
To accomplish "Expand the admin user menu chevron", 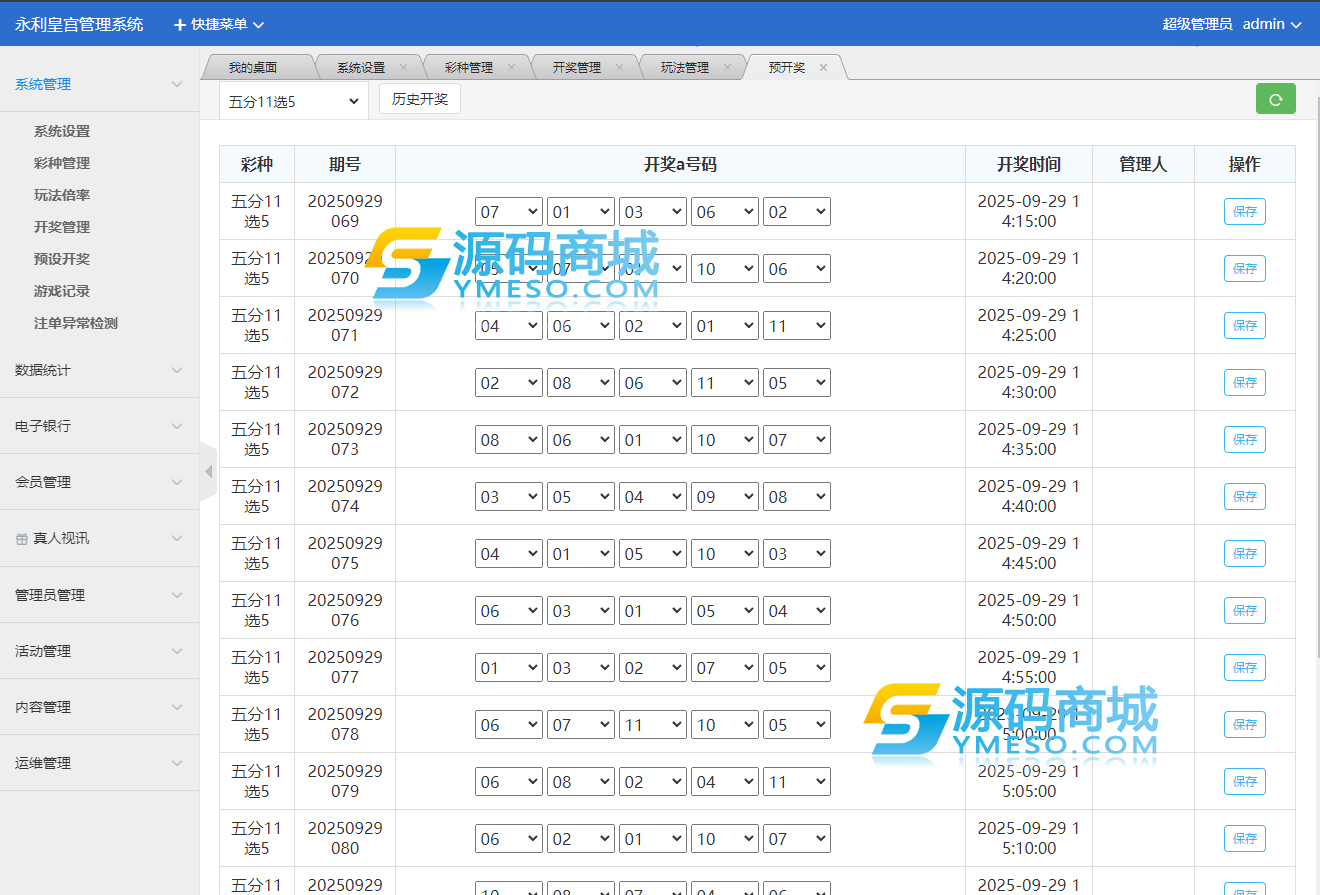I will (x=1297, y=24).
